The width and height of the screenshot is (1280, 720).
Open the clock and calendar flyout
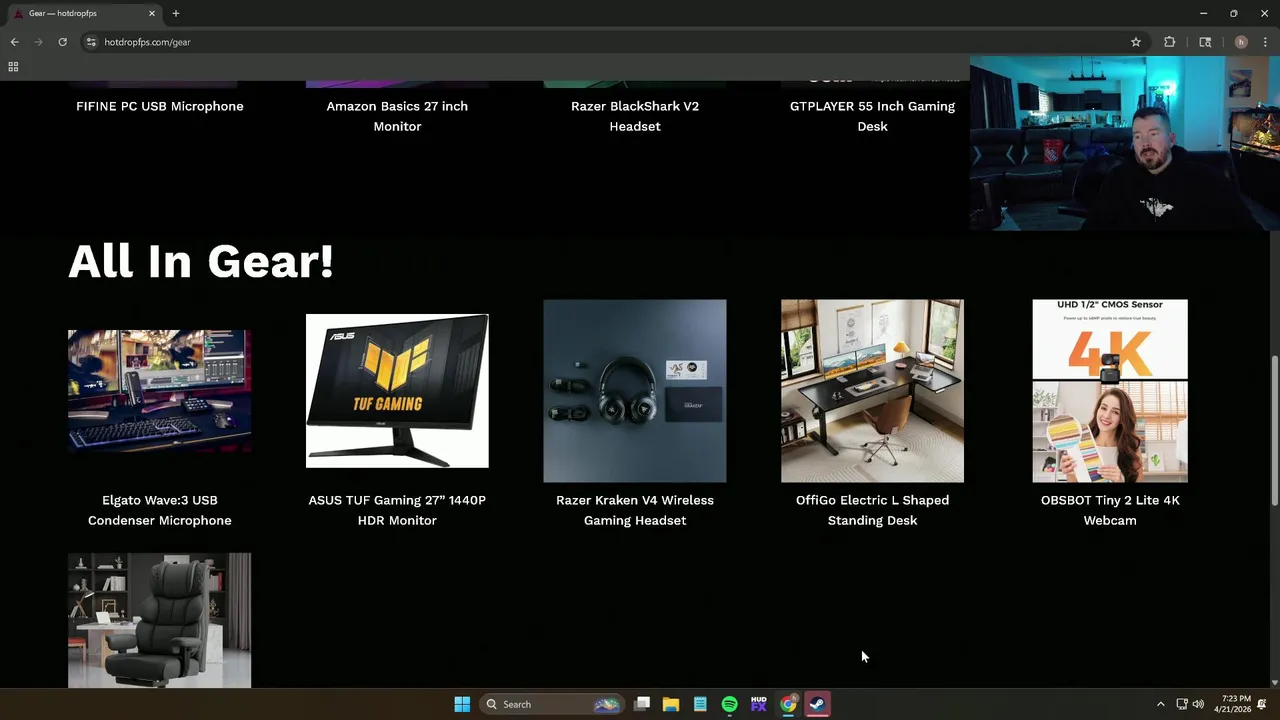pyautogui.click(x=1233, y=704)
